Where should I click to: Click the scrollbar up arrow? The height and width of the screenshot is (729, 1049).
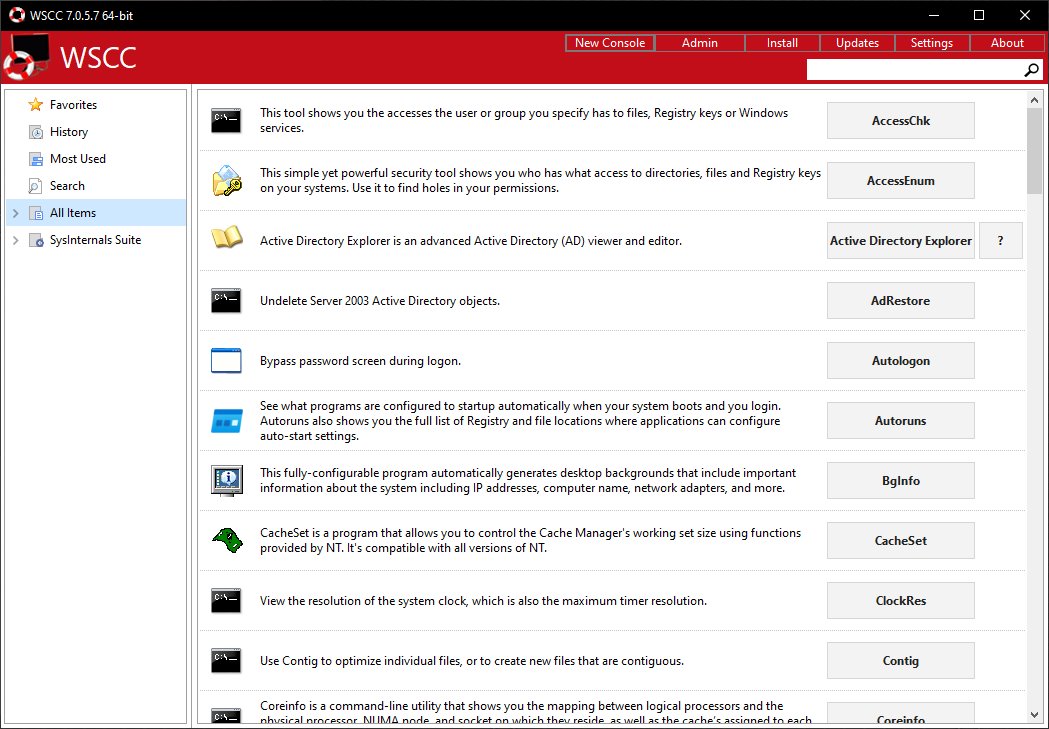click(x=1034, y=100)
